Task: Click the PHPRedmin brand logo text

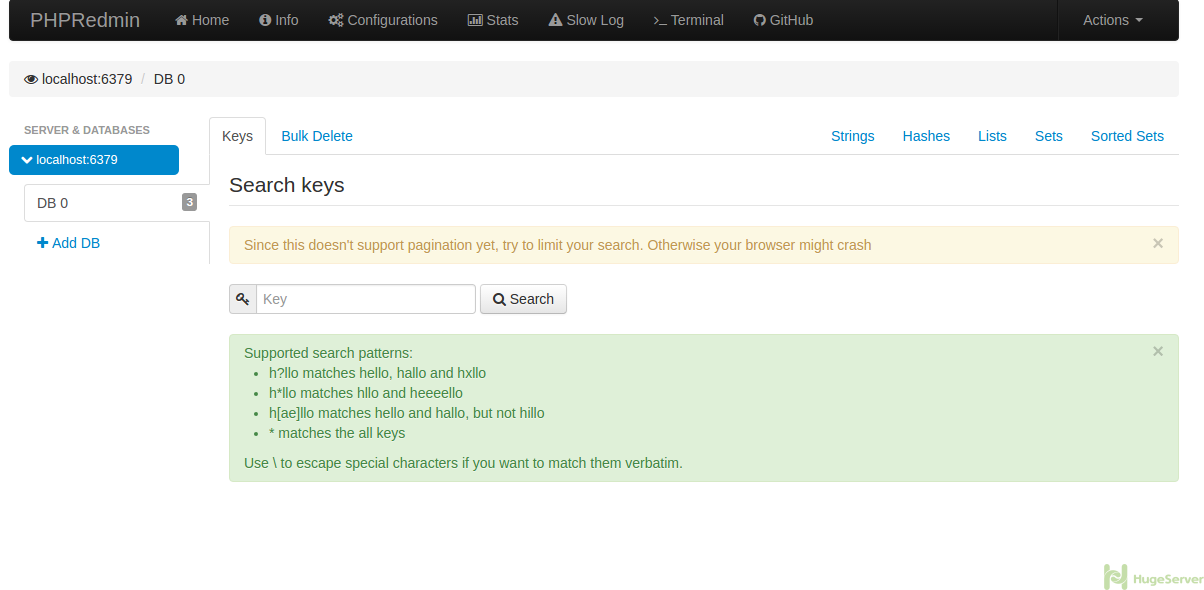Action: [85, 20]
